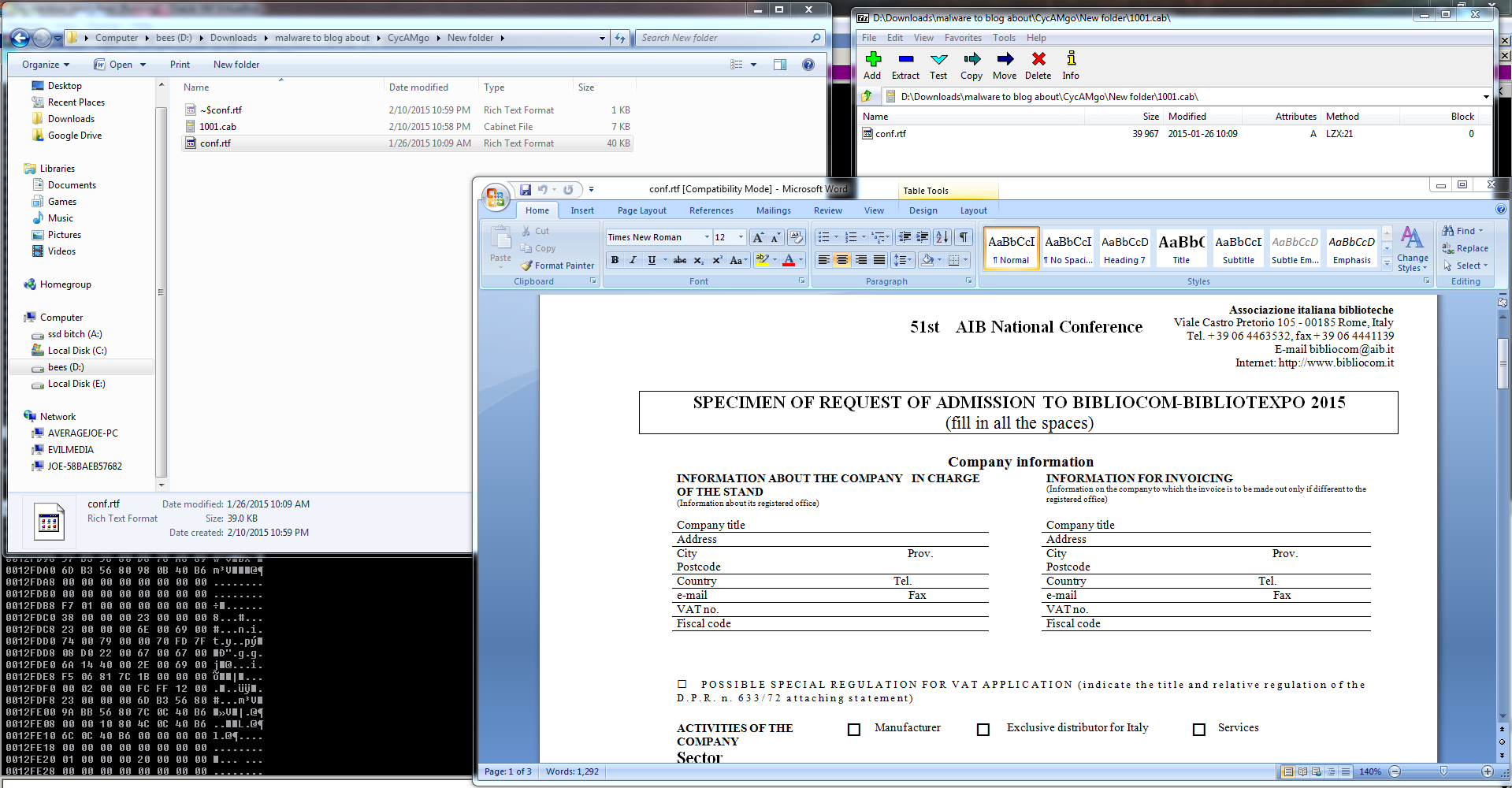Toggle Explorer preview pane button
The height and width of the screenshot is (788, 1512).
pos(780,65)
